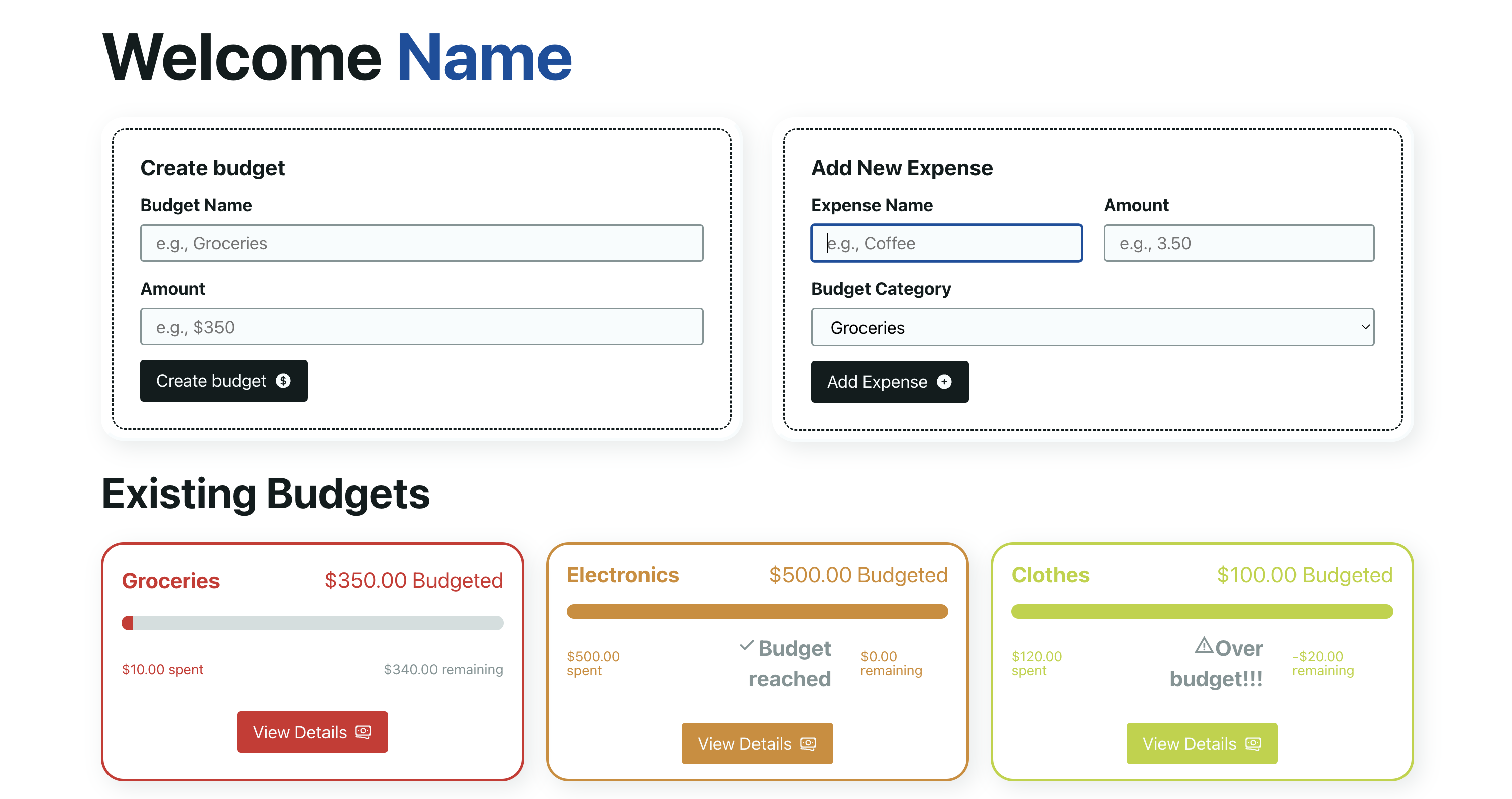This screenshot has width=1512, height=799.
Task: Click the checkmark icon beside Budget reached
Action: 746,646
